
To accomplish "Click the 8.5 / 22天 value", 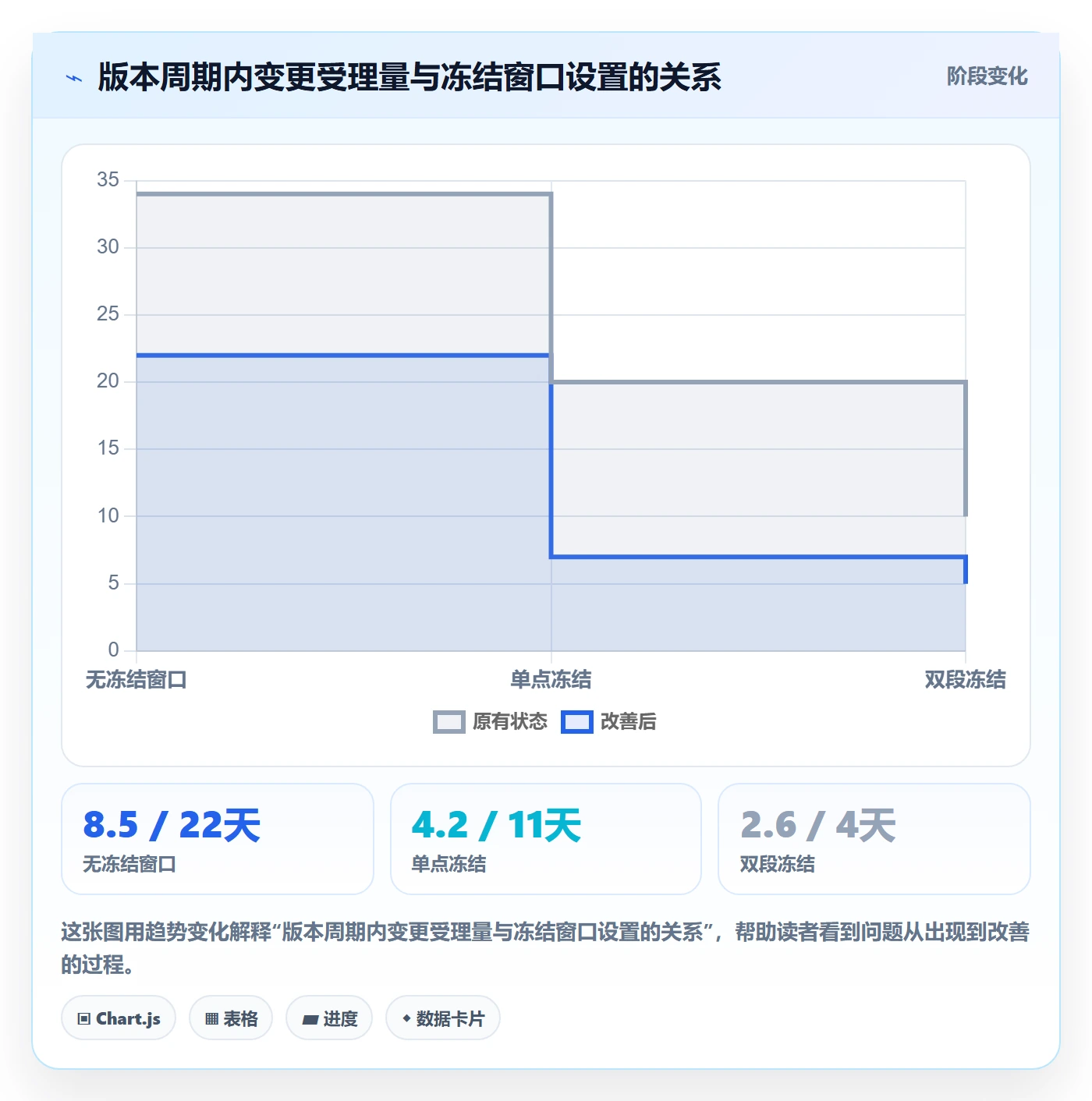I will tap(172, 825).
